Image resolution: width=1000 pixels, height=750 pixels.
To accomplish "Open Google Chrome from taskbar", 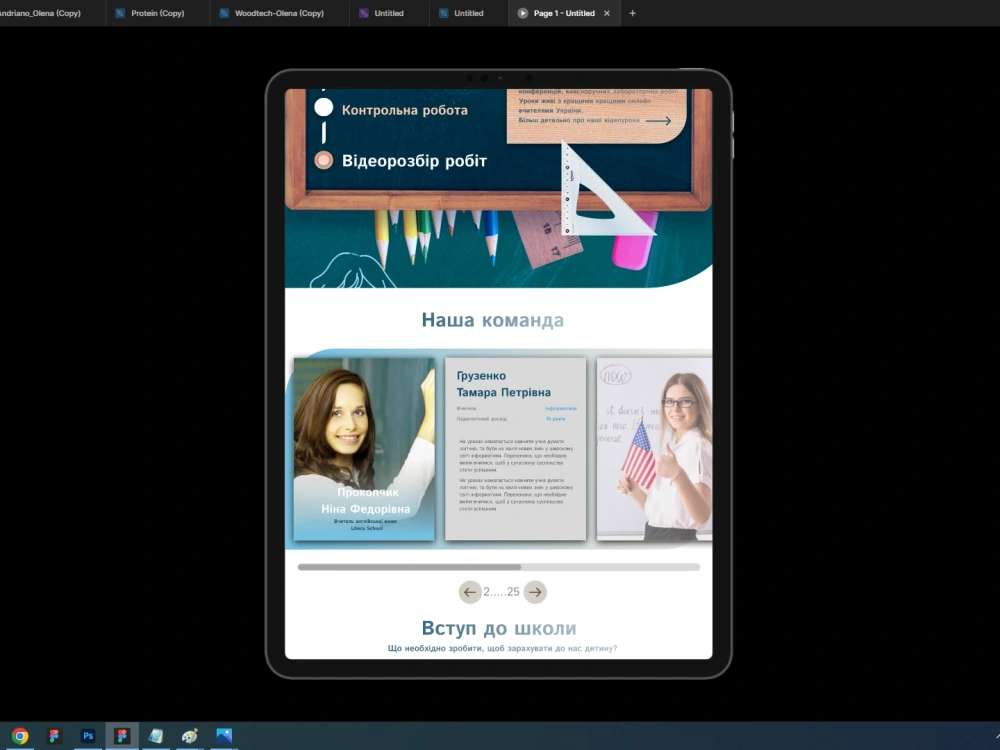I will [20, 736].
